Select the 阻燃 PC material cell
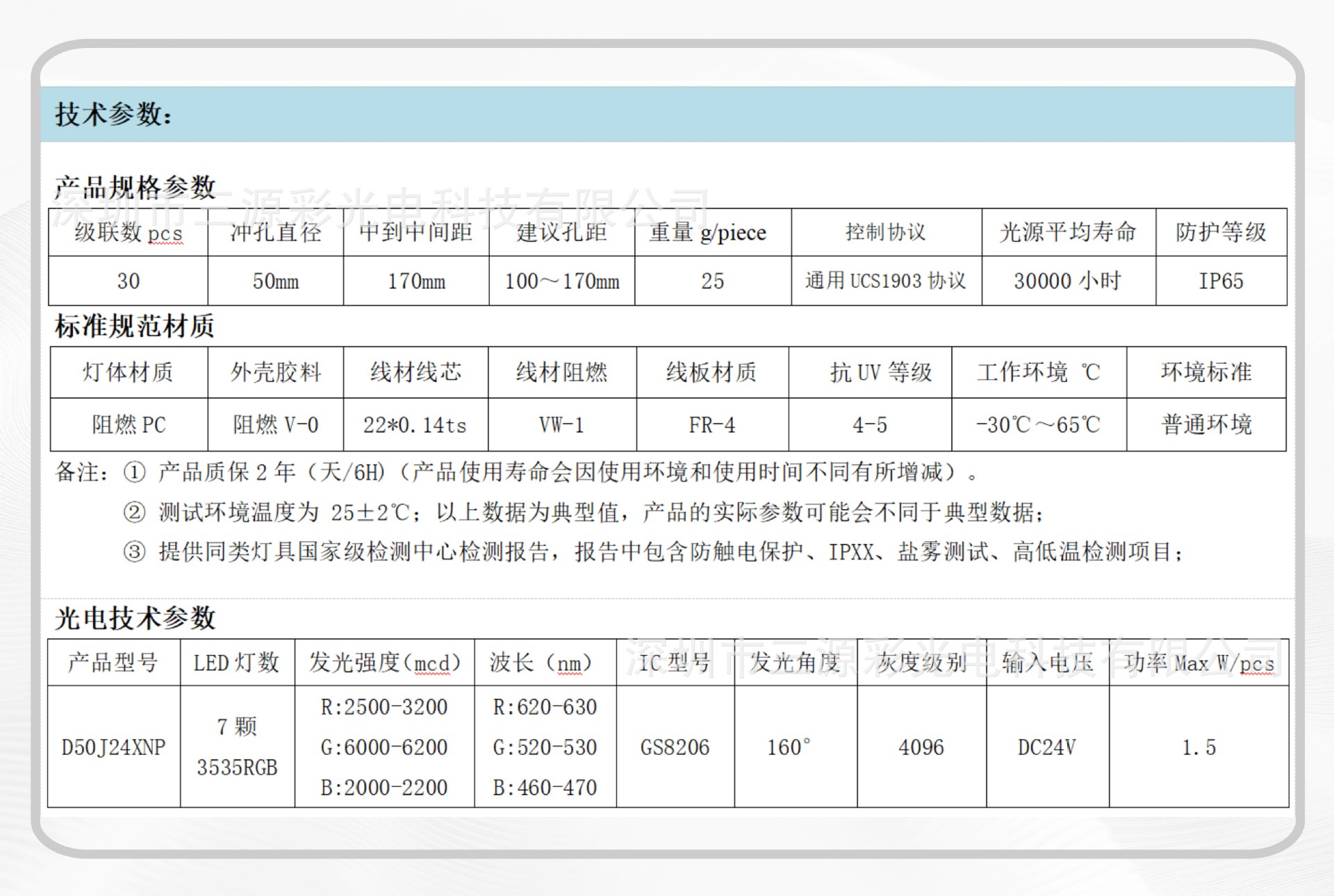The height and width of the screenshot is (896, 1334). click(x=129, y=424)
